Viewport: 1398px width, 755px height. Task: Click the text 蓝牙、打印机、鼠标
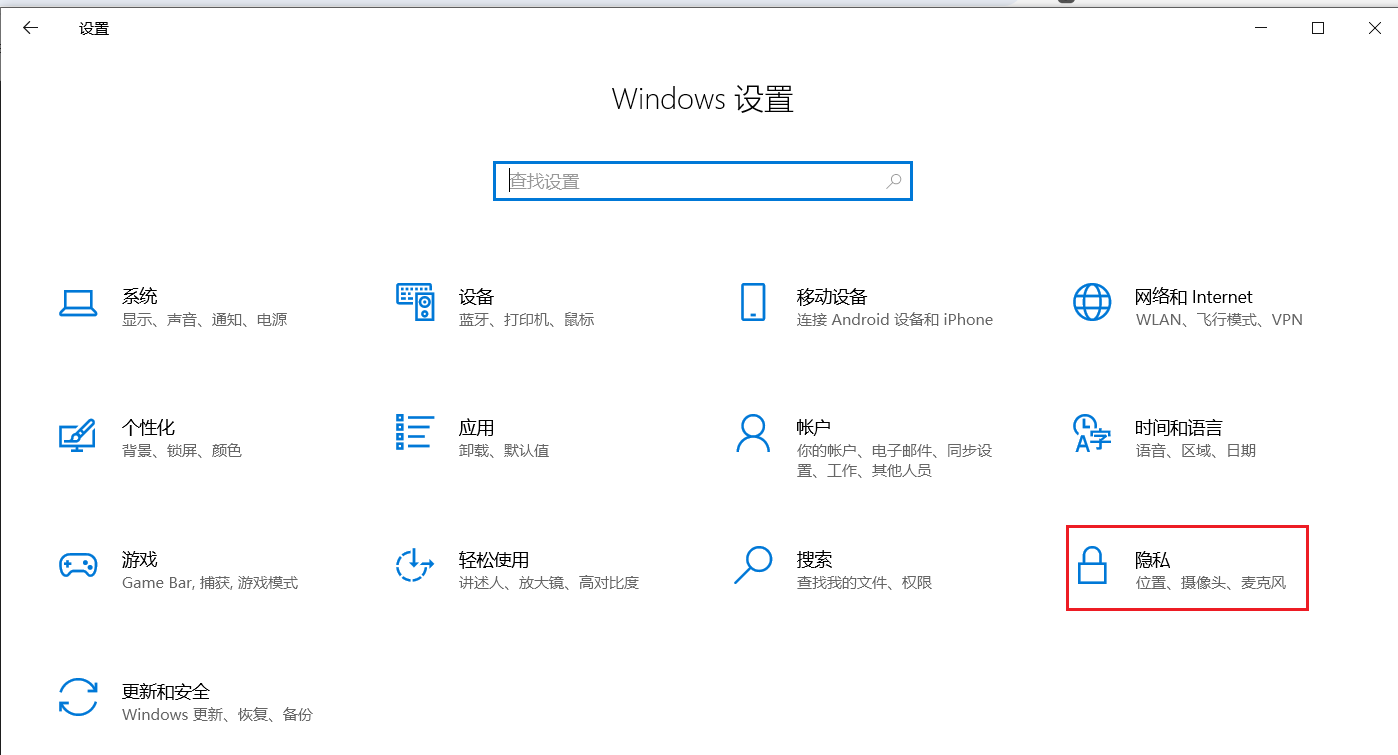527,320
